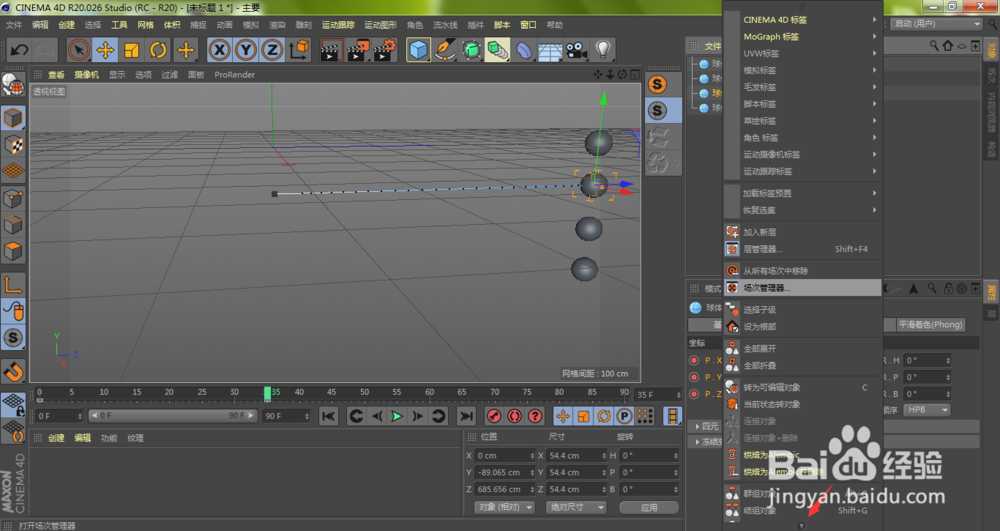The width and height of the screenshot is (1000, 531).
Task: Select the Points mode icon
Action: click(13, 198)
